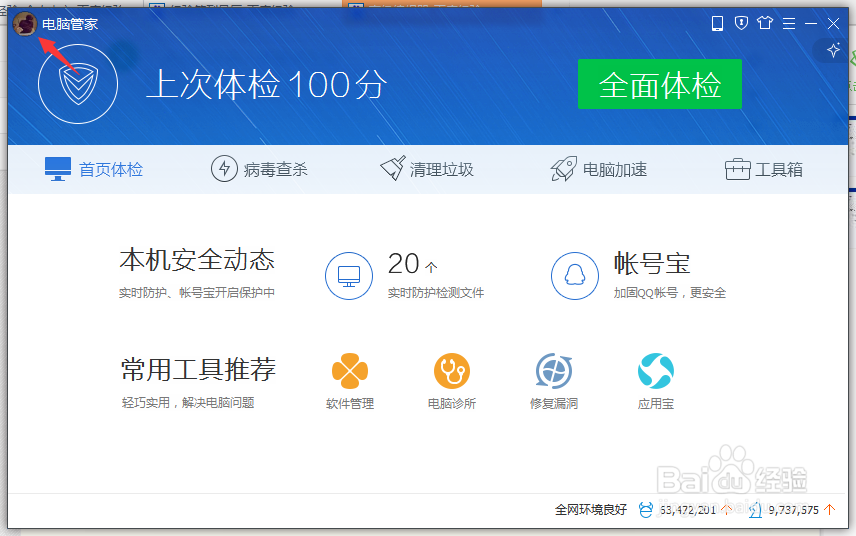Viewport: 856px width, 536px height.
Task: Click the 20 个 detected files count
Action: tap(413, 264)
